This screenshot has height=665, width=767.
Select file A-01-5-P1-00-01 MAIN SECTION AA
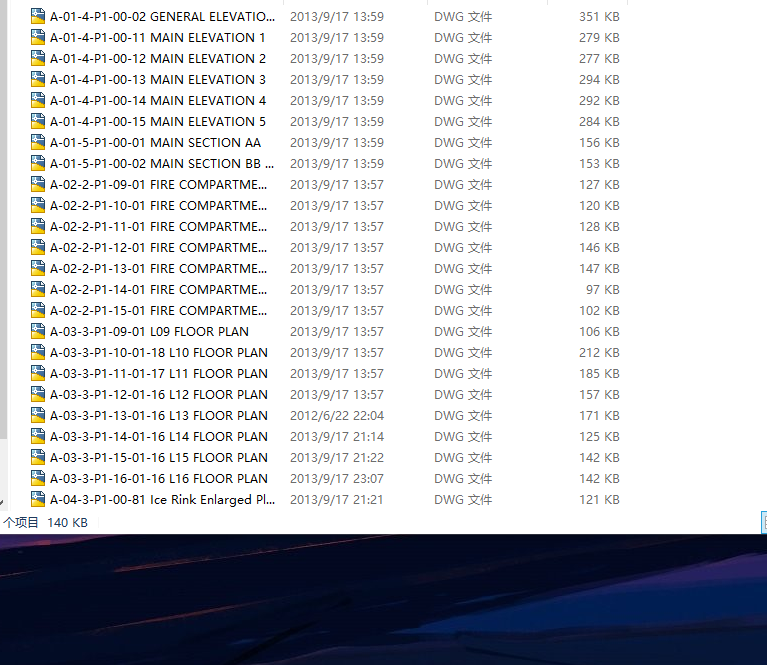pyautogui.click(x=156, y=143)
